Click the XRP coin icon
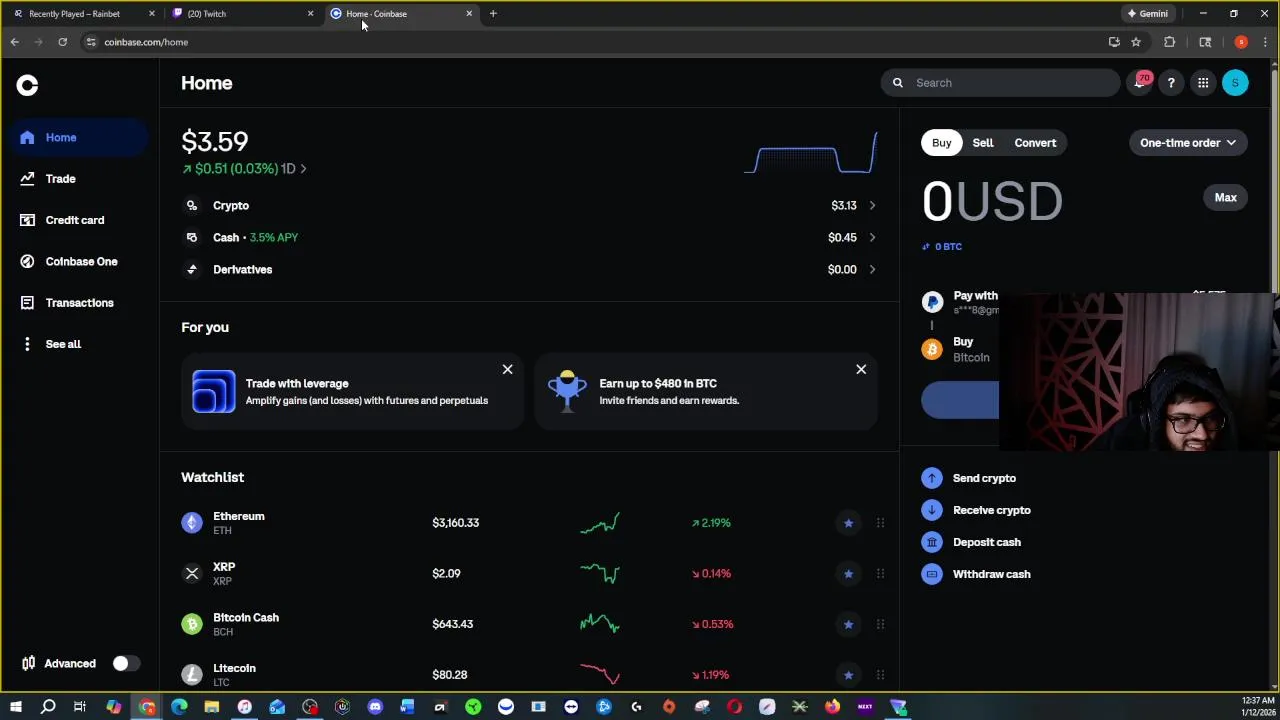The height and width of the screenshot is (720, 1280). 192,573
